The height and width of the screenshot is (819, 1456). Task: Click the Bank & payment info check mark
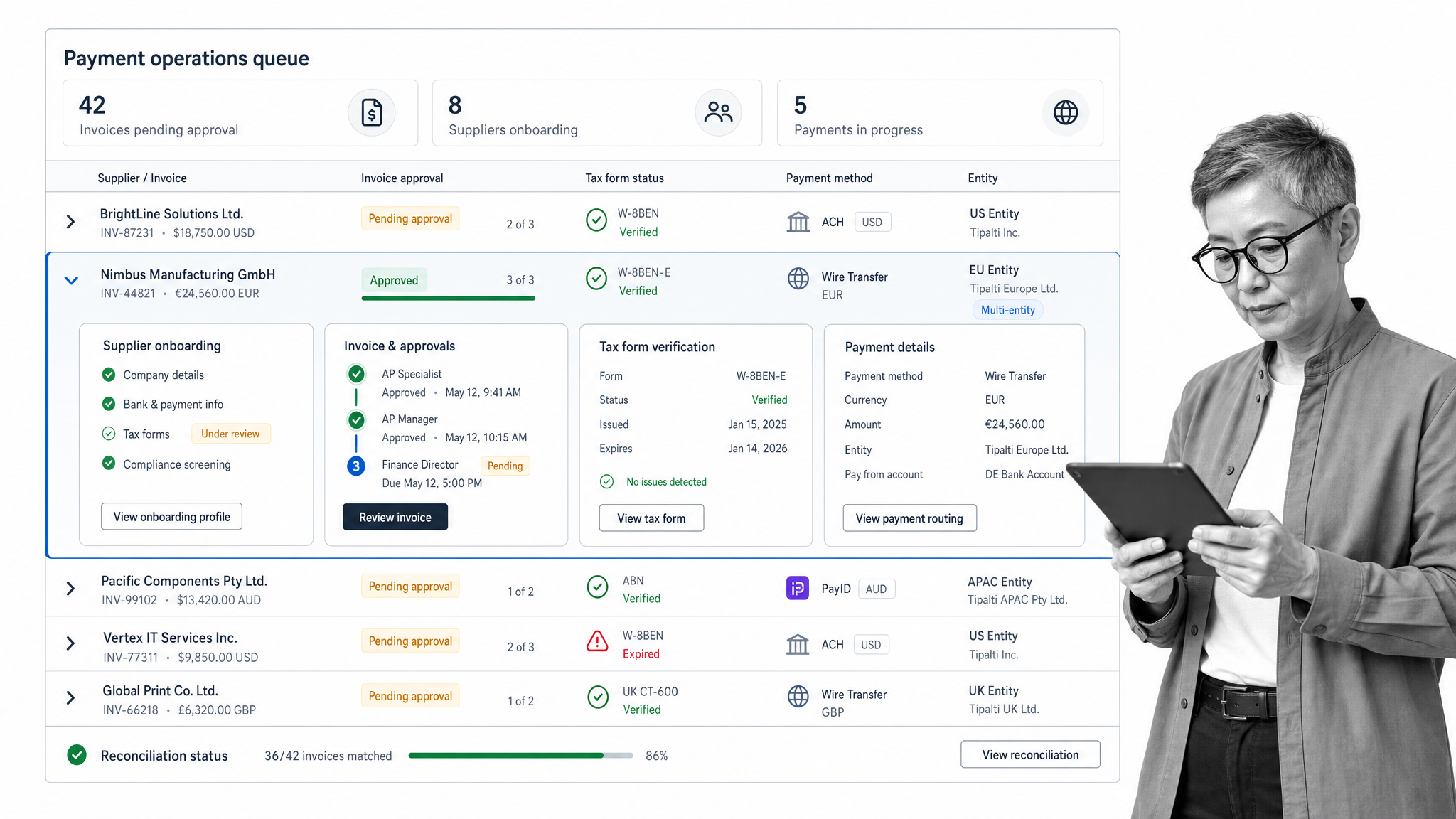pos(109,404)
